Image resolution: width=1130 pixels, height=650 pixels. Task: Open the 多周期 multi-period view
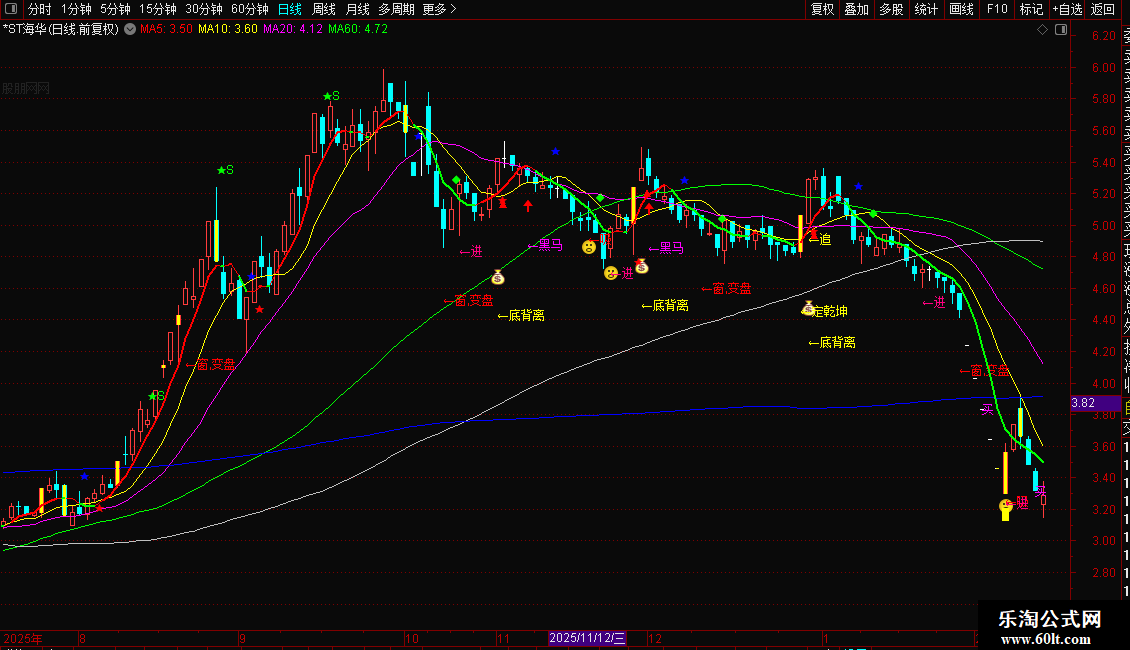tap(396, 9)
